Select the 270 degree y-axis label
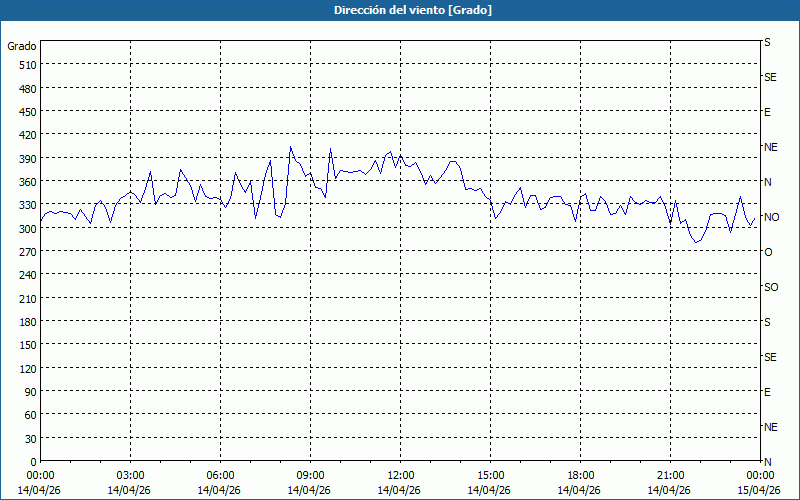 (x=26, y=252)
